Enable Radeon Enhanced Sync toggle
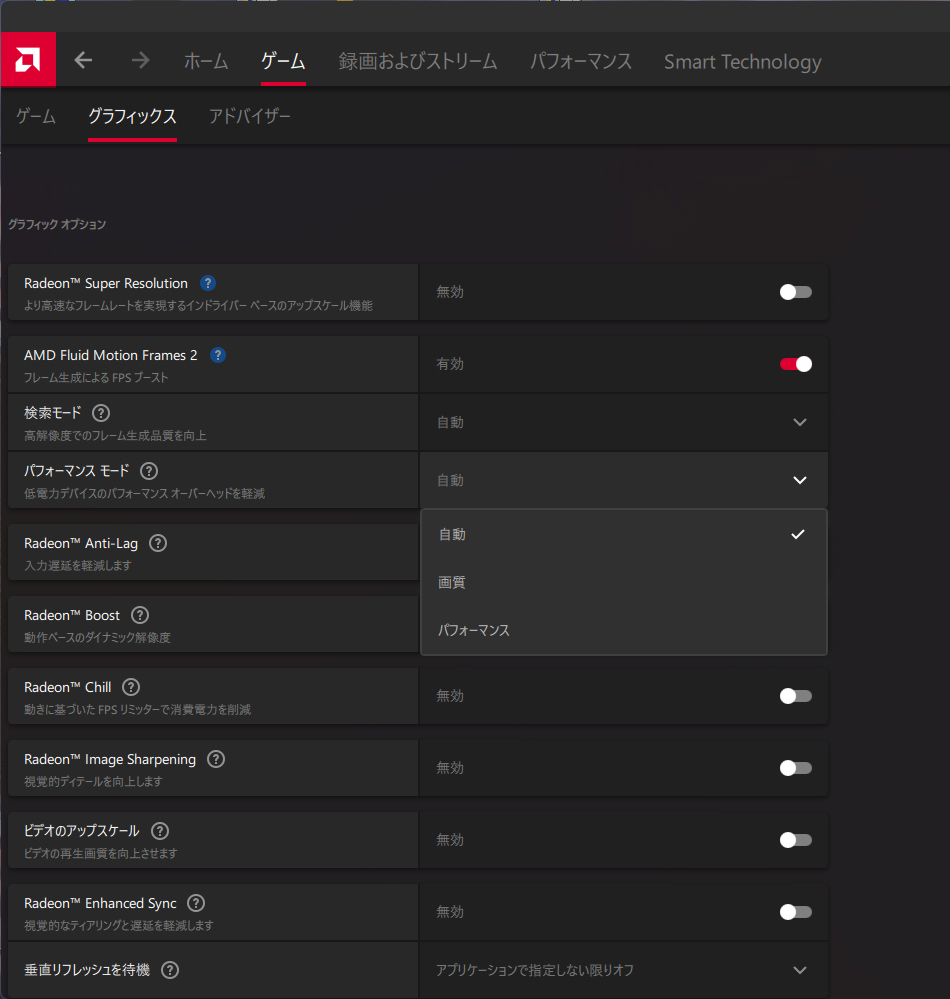950x999 pixels. (795, 912)
